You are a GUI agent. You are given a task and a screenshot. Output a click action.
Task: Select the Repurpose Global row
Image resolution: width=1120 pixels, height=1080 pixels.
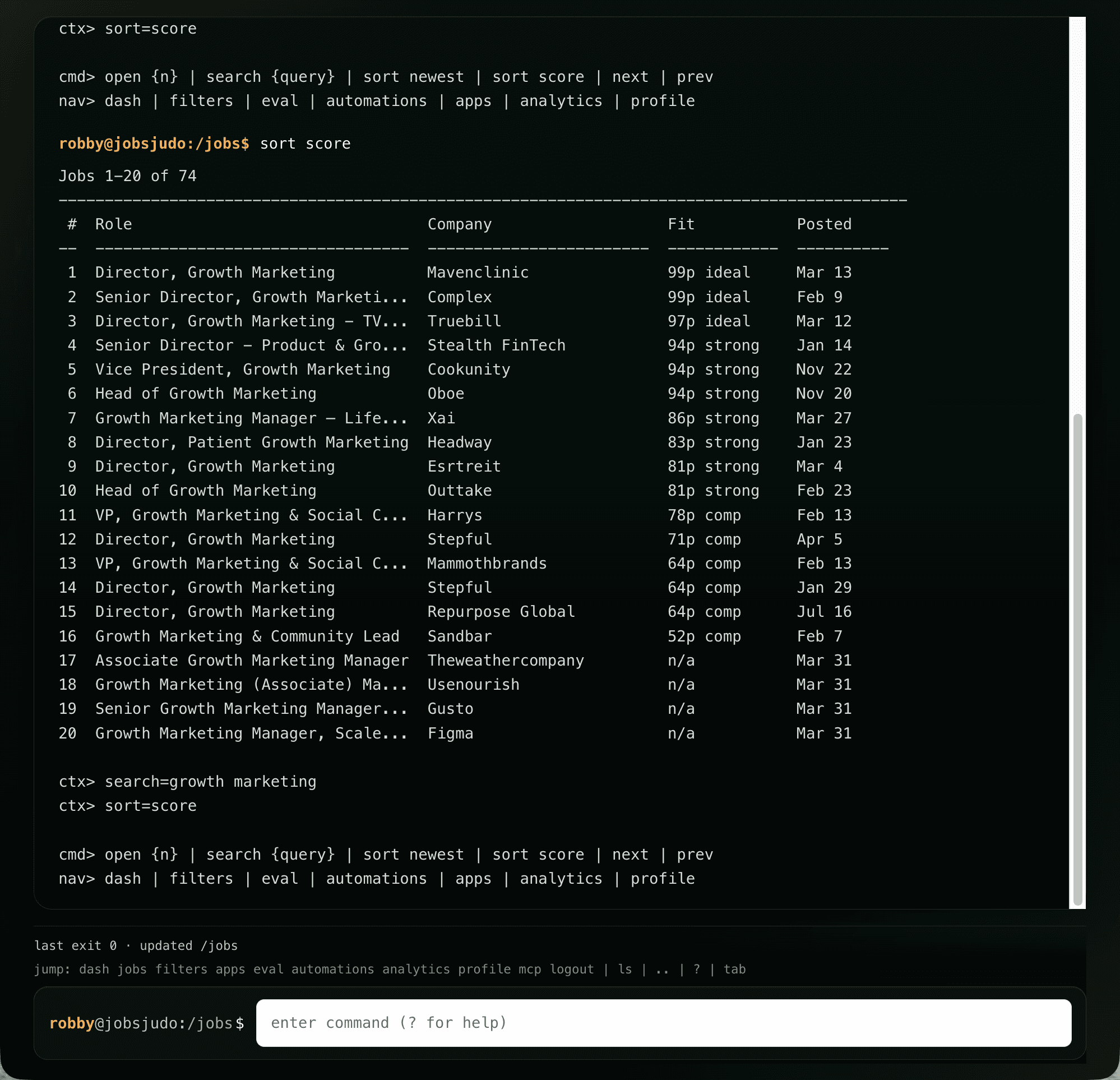pyautogui.click(x=455, y=611)
